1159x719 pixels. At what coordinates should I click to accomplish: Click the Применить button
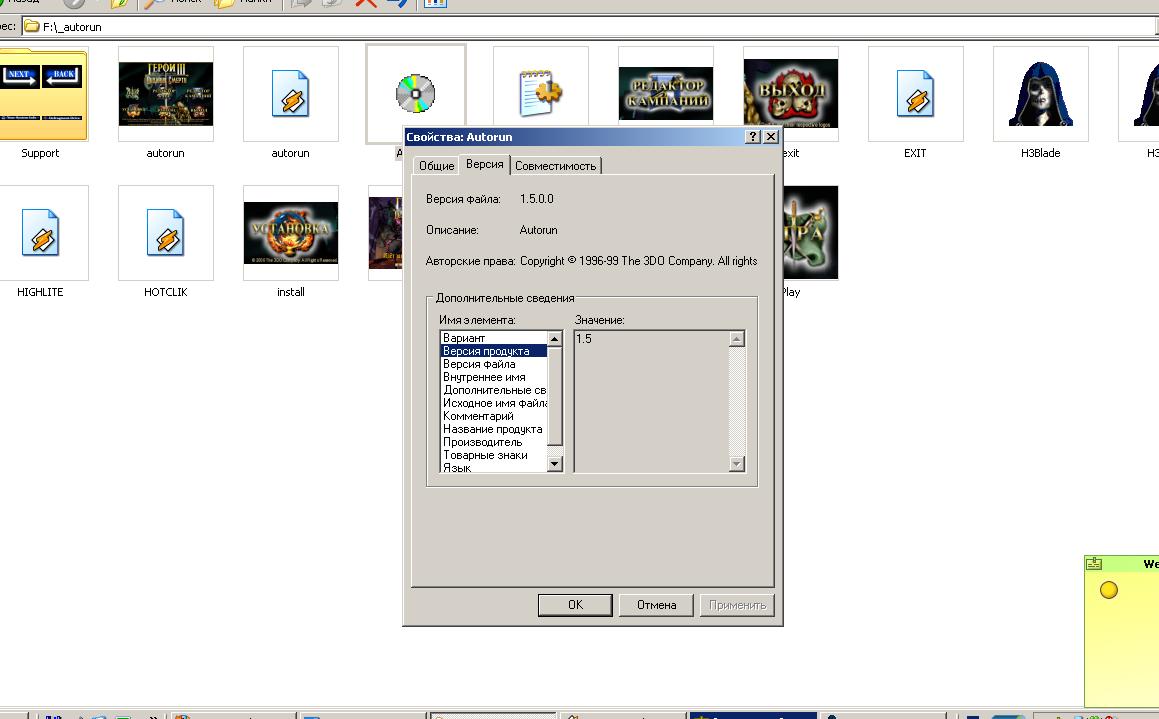pyautogui.click(x=737, y=604)
